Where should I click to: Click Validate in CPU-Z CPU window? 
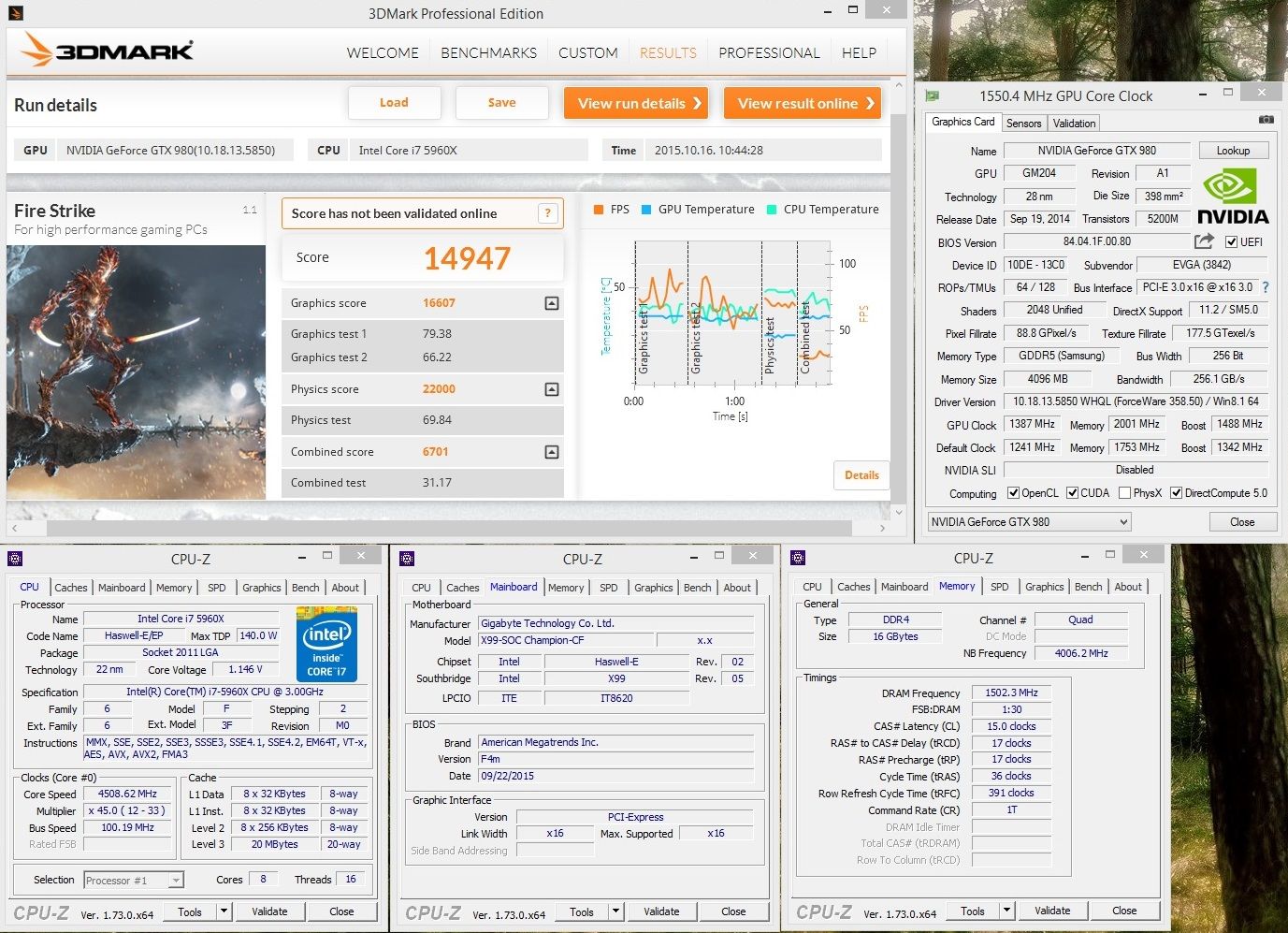point(269,911)
